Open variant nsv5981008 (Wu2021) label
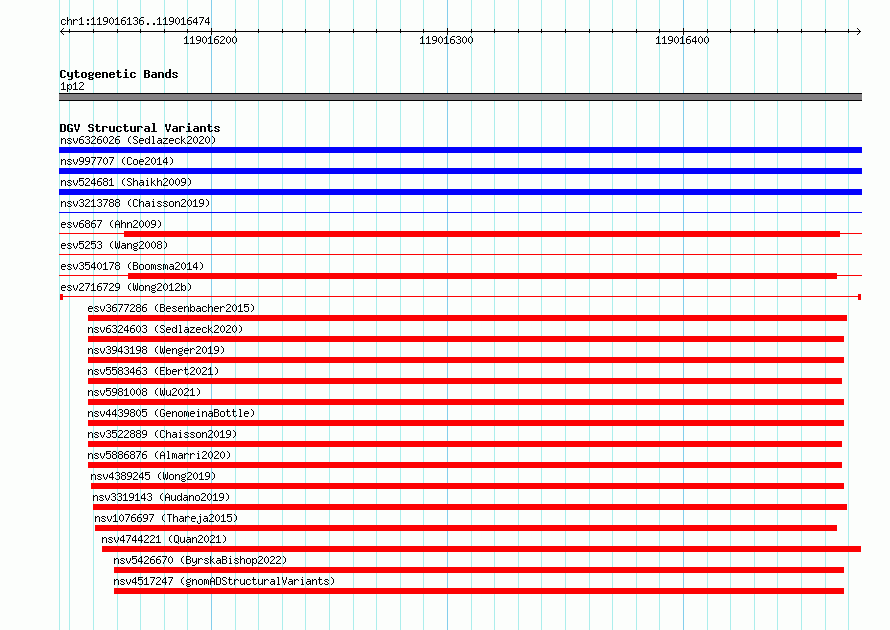Viewport: 890px width, 630px height. (x=144, y=392)
